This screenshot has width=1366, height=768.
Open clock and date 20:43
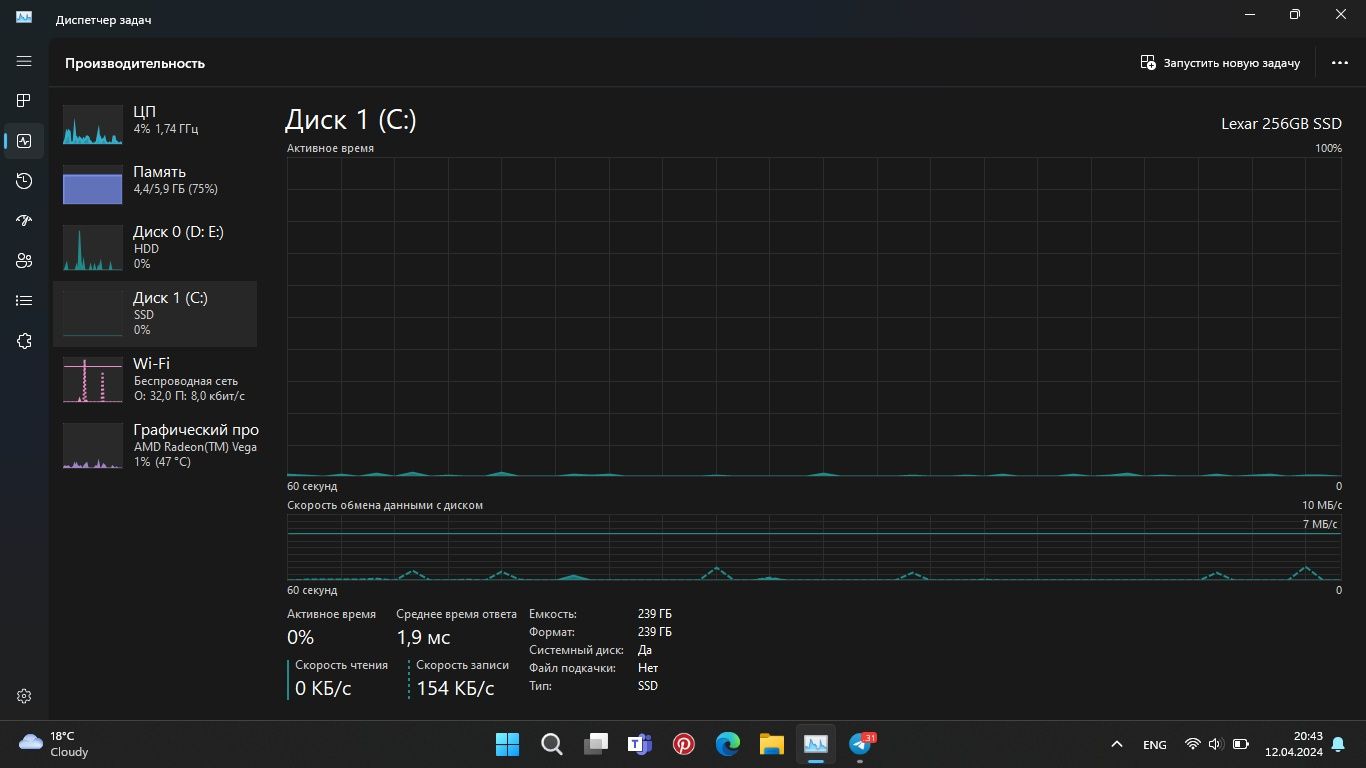click(1294, 744)
